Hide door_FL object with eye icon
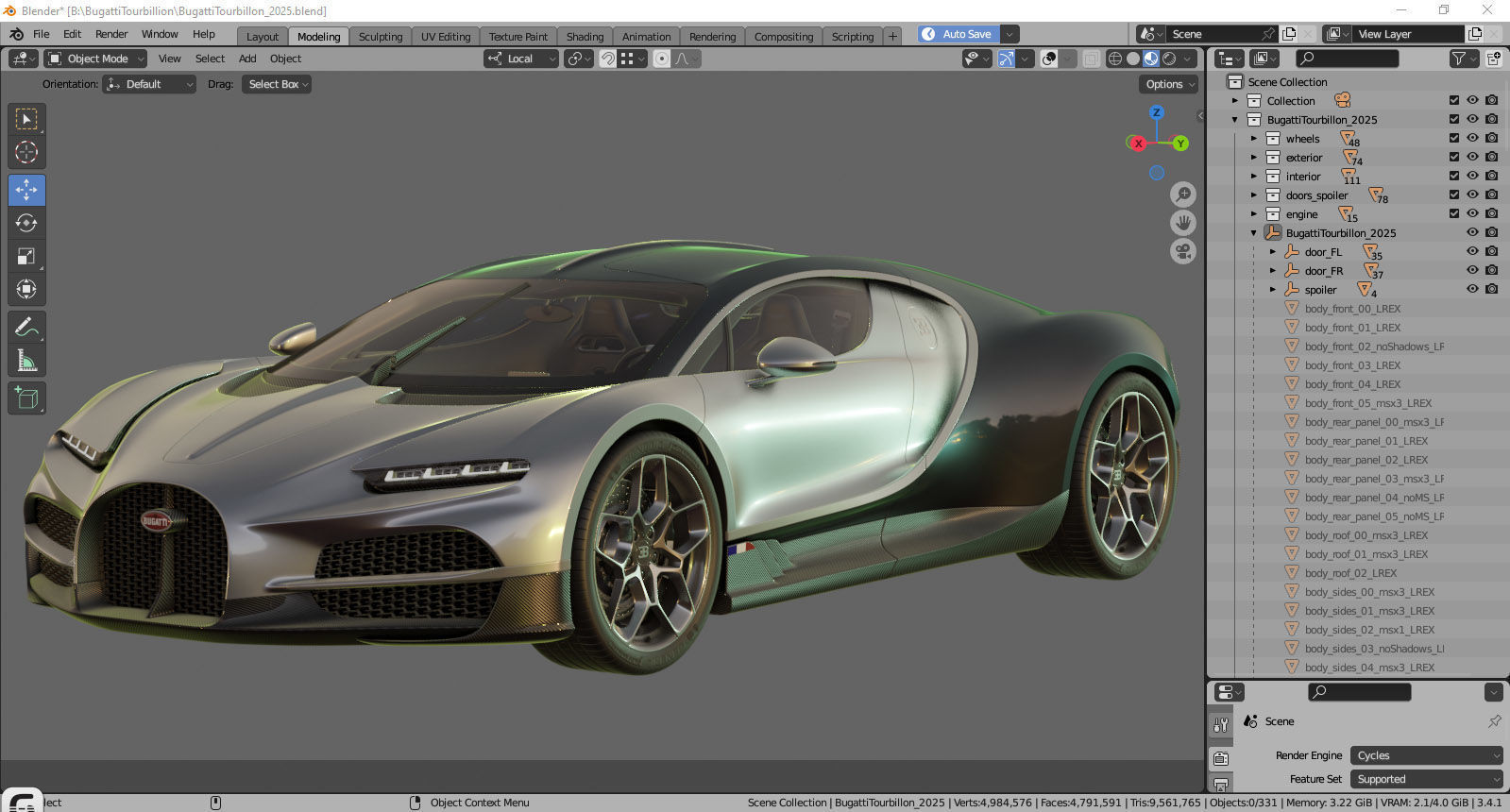1510x812 pixels. pos(1472,251)
